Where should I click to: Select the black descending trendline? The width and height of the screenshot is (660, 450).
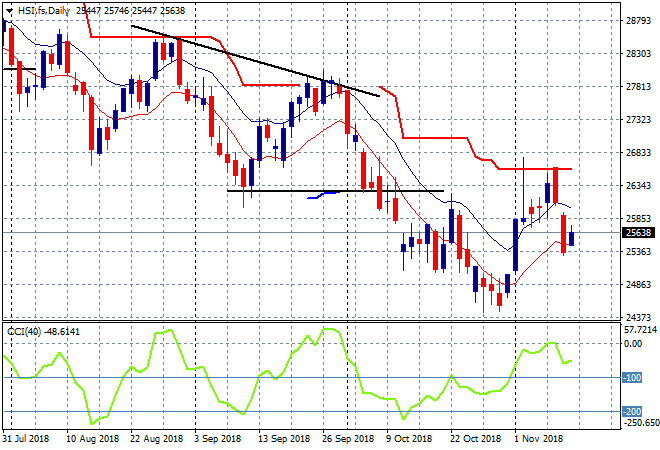click(255, 61)
